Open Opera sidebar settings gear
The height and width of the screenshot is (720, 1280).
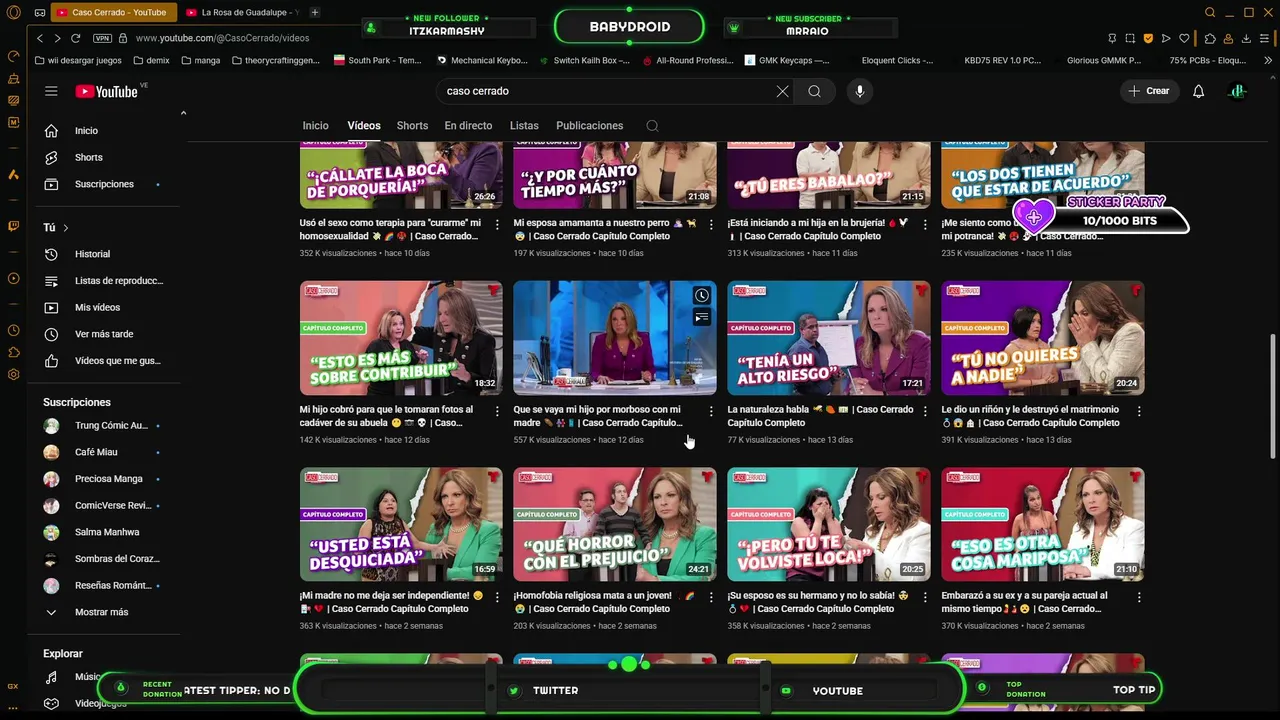point(13,375)
